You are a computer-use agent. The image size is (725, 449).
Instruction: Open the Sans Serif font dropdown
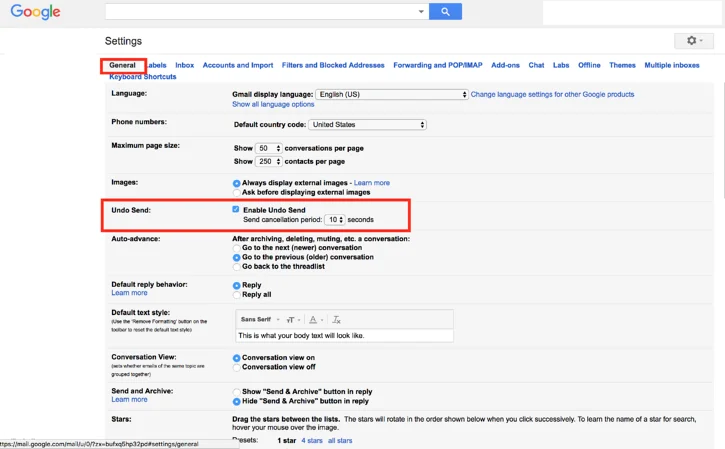(x=260, y=320)
